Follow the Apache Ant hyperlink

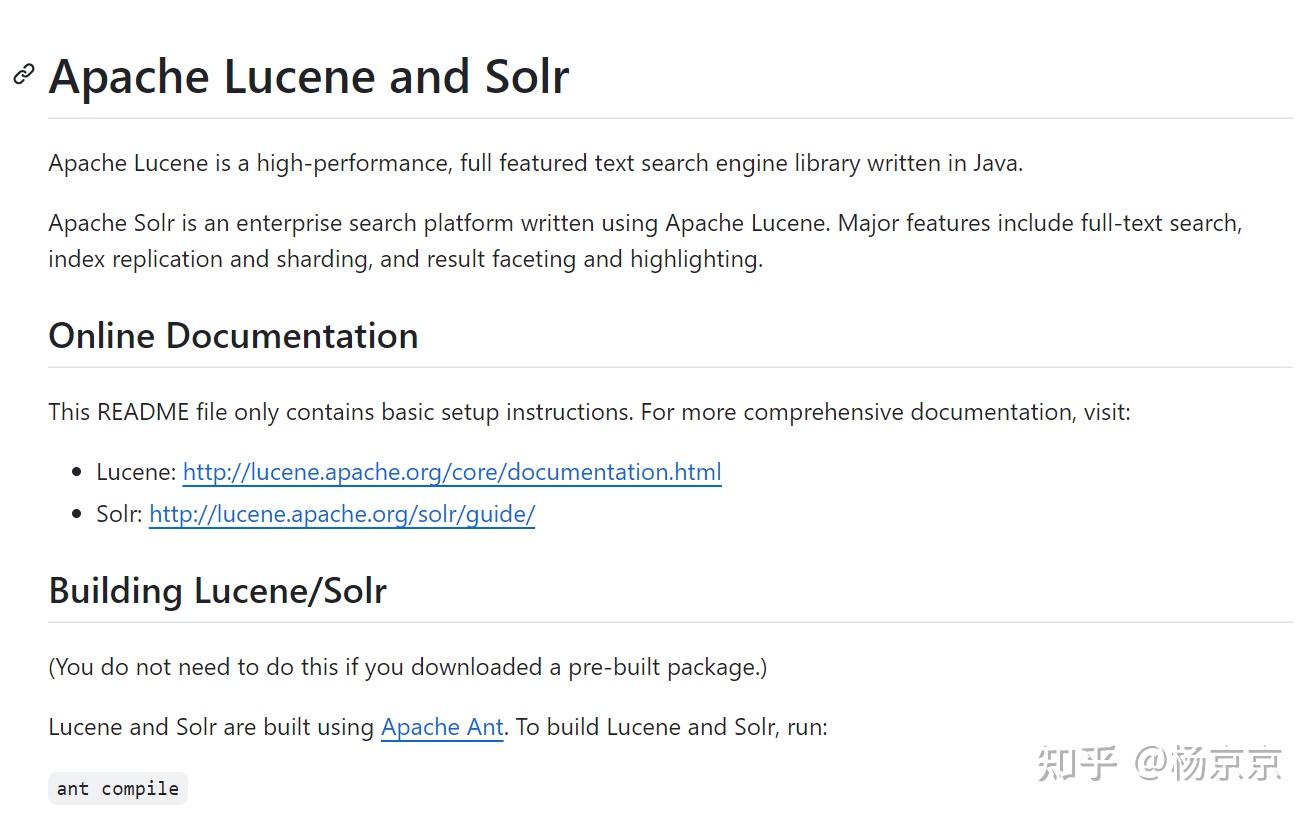coord(442,727)
